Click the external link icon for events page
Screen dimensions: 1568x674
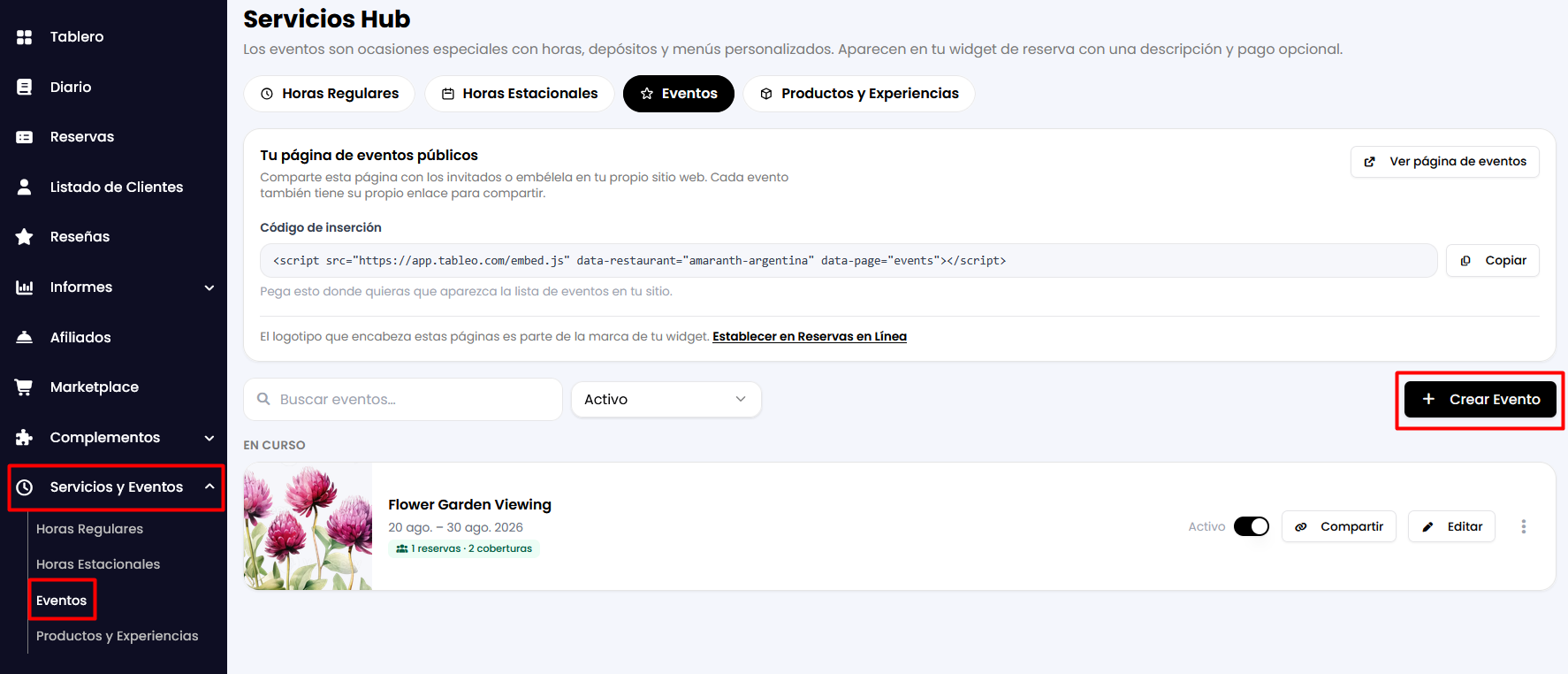click(1370, 162)
